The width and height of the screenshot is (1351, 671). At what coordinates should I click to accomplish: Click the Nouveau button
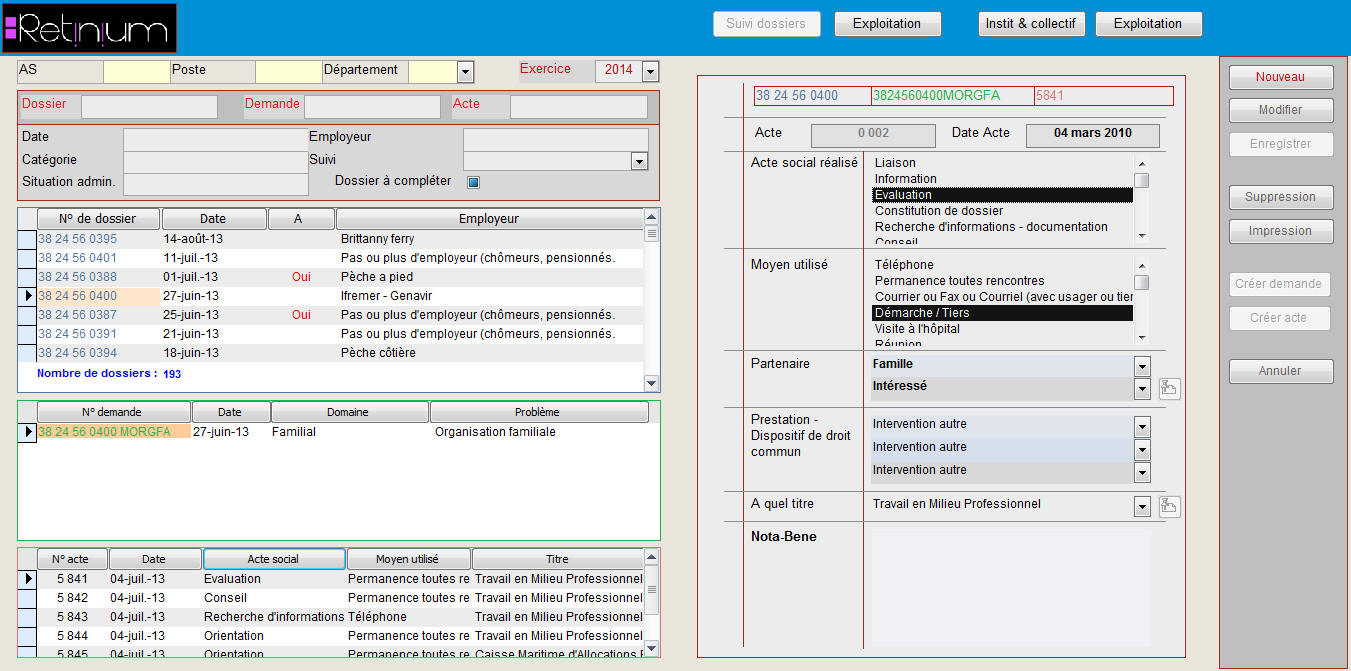[1281, 77]
